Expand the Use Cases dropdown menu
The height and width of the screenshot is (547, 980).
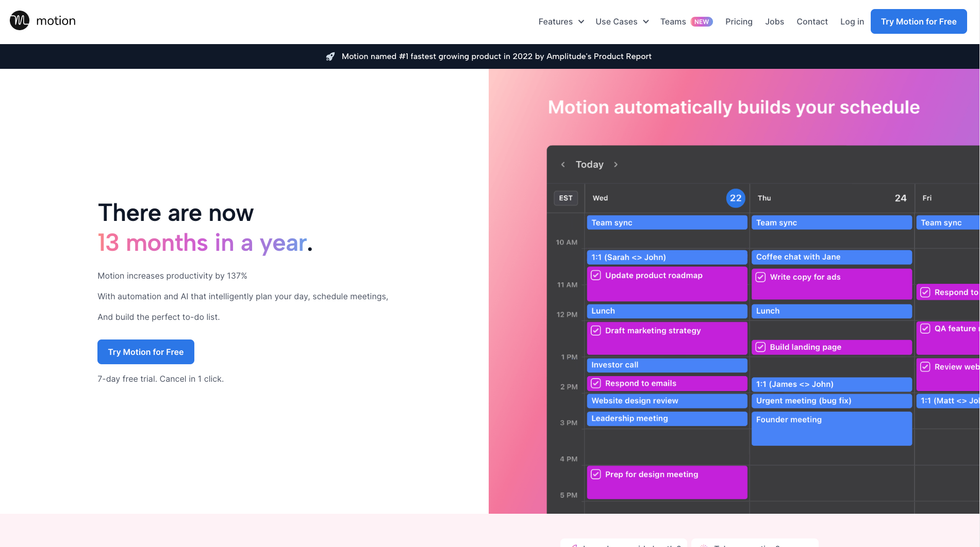pyautogui.click(x=622, y=21)
